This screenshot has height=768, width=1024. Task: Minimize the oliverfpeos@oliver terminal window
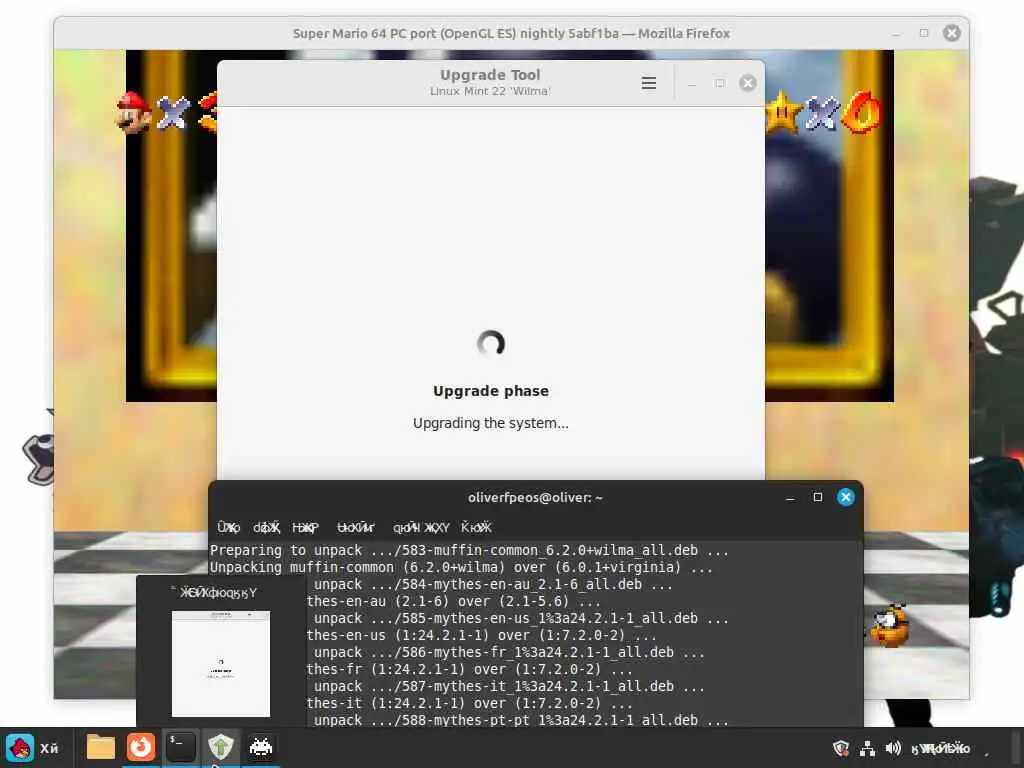[790, 498]
